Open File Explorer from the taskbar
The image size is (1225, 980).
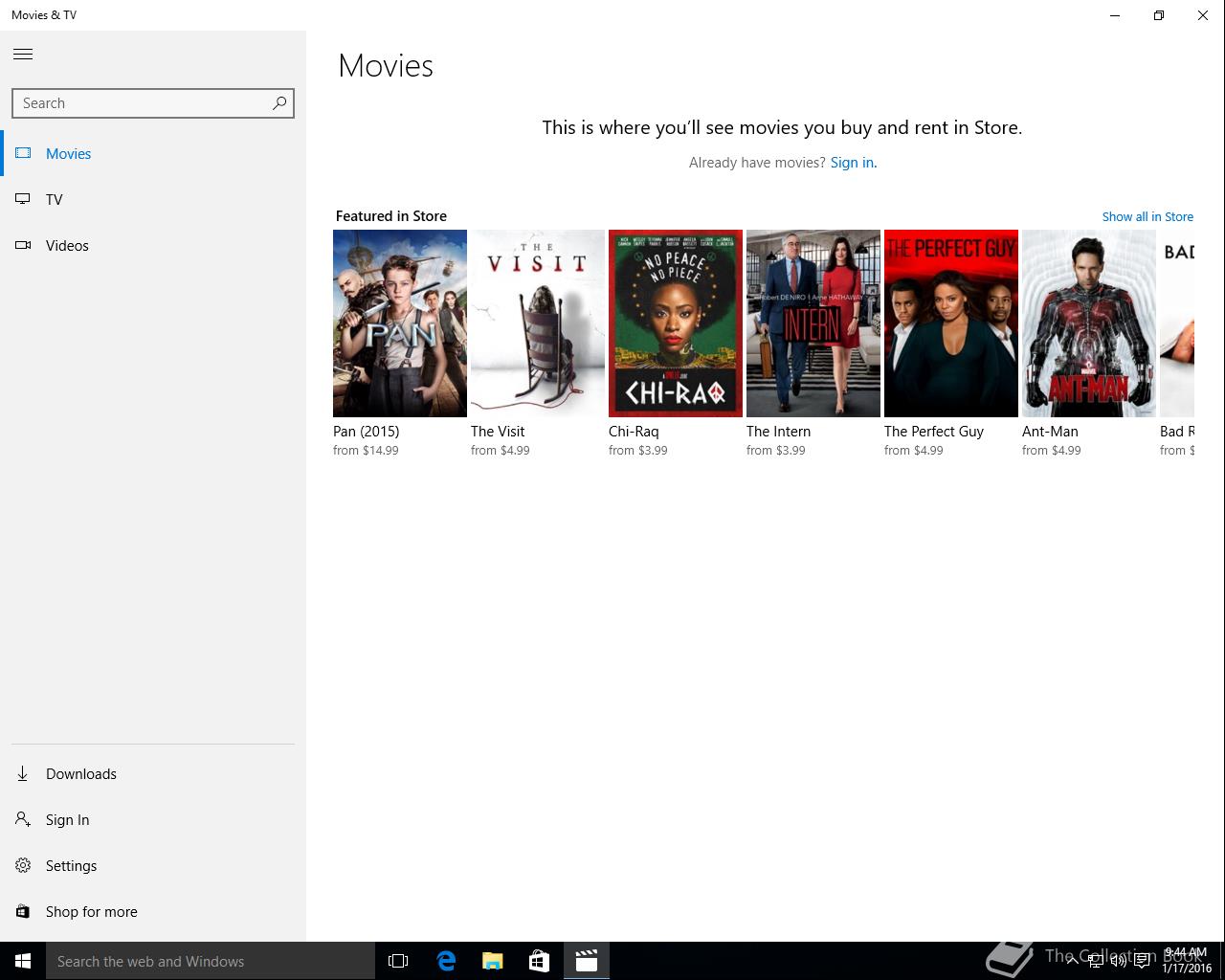[x=492, y=961]
